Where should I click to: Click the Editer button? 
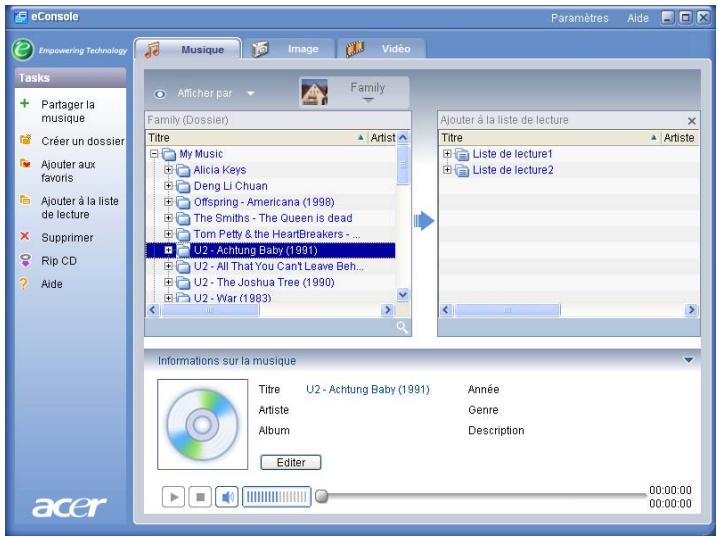point(291,462)
